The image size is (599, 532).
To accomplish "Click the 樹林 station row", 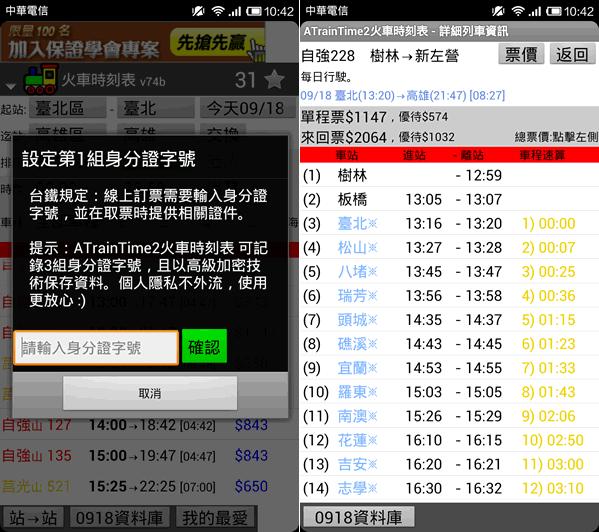I will click(x=449, y=175).
